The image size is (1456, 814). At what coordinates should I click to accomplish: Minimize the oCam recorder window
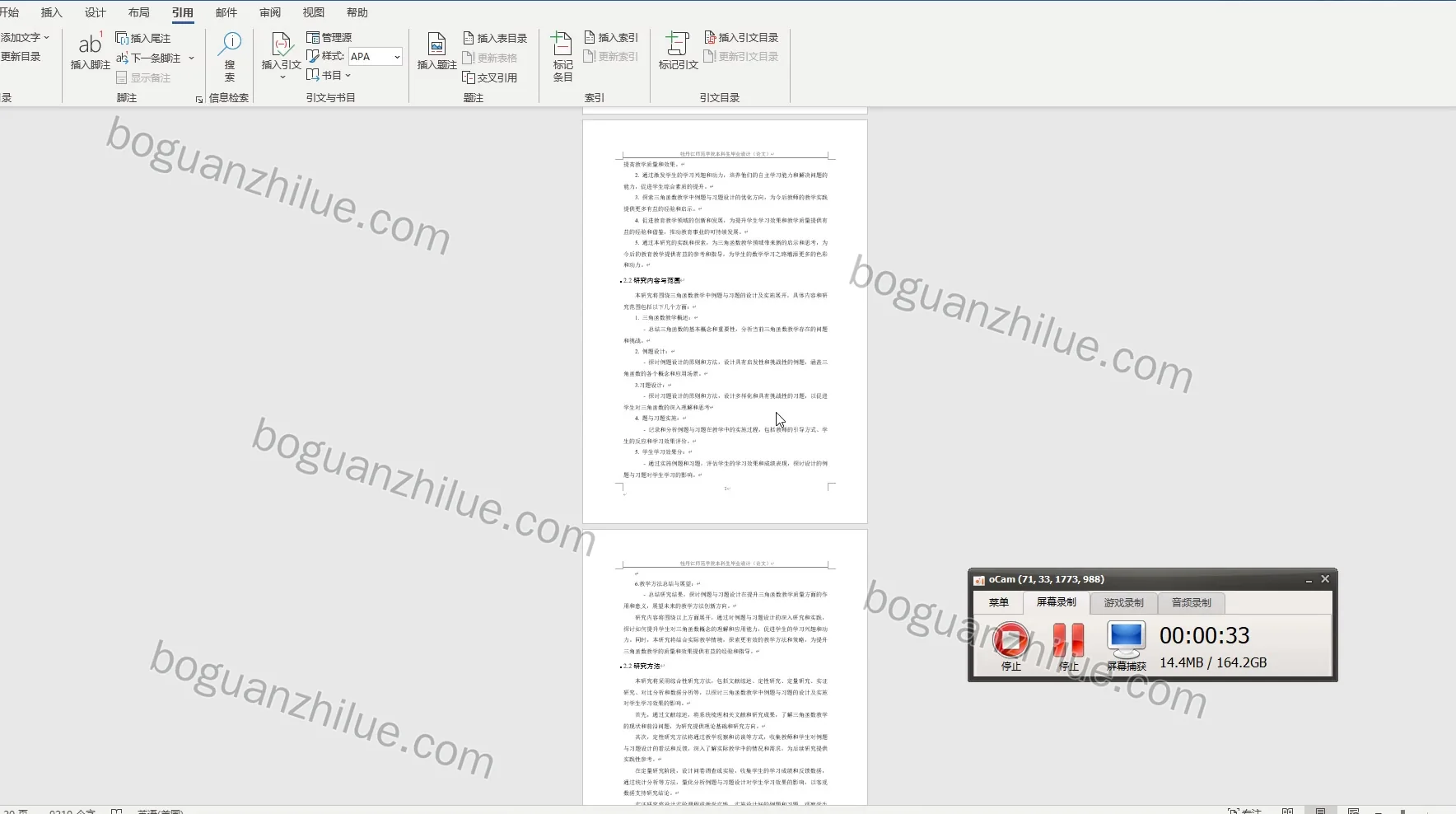1309,580
